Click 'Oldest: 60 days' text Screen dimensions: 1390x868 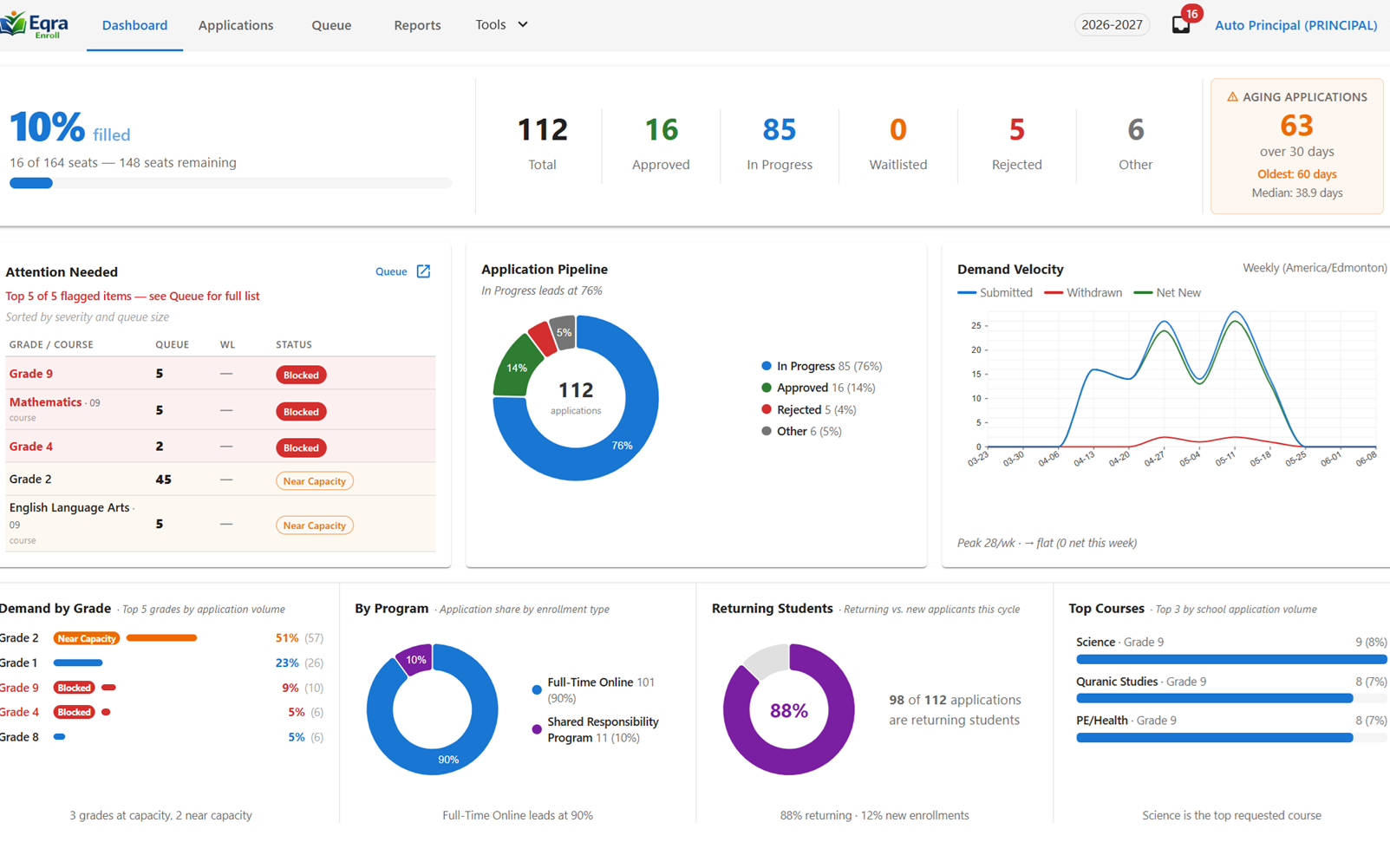(1296, 174)
